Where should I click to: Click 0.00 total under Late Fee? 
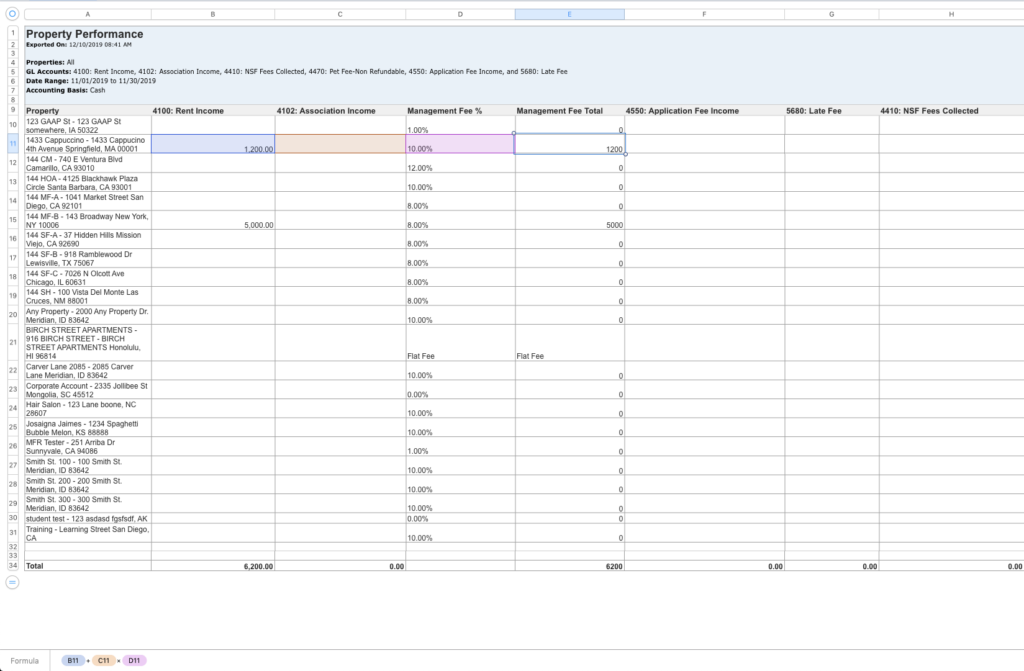(831, 566)
